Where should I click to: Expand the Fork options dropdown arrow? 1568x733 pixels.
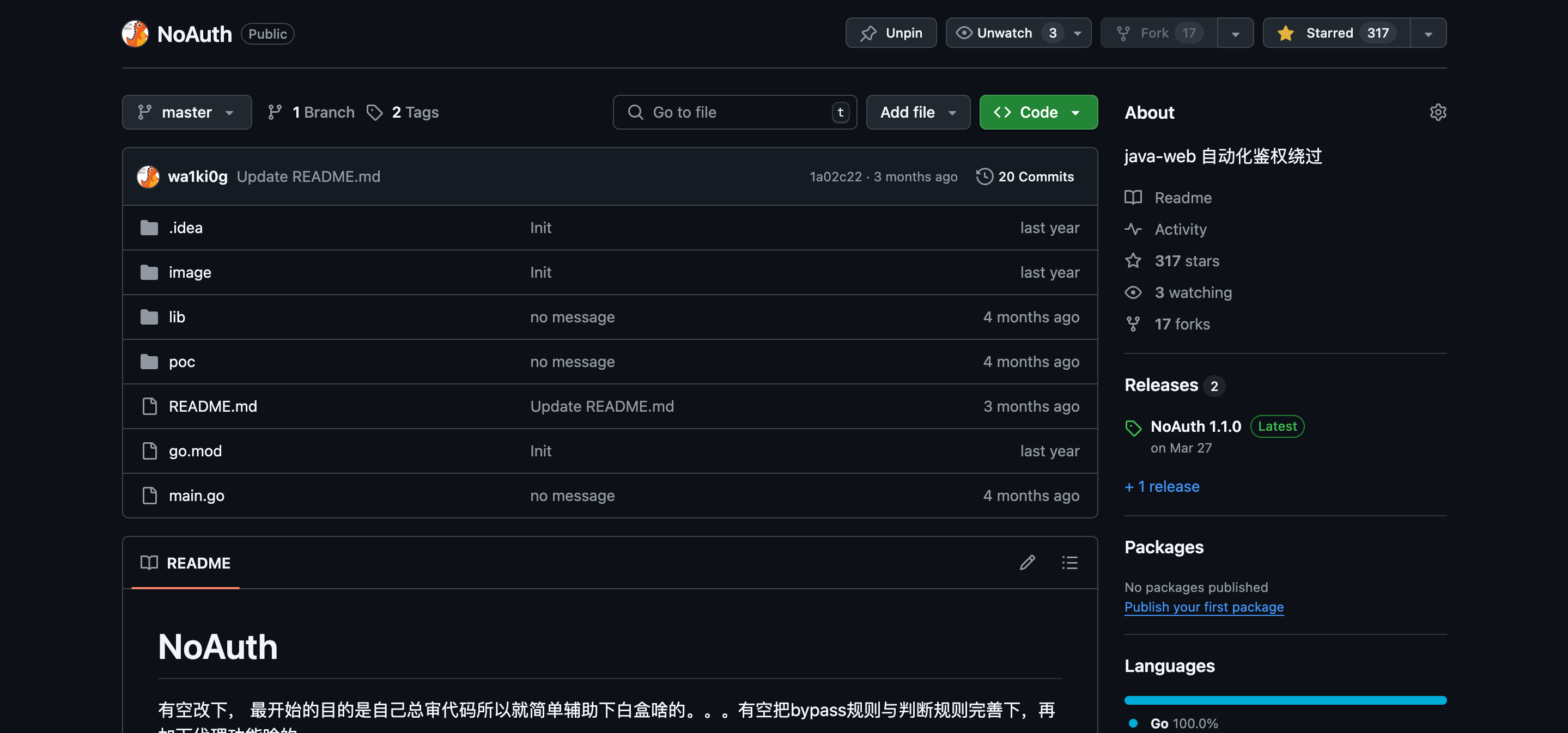1235,33
